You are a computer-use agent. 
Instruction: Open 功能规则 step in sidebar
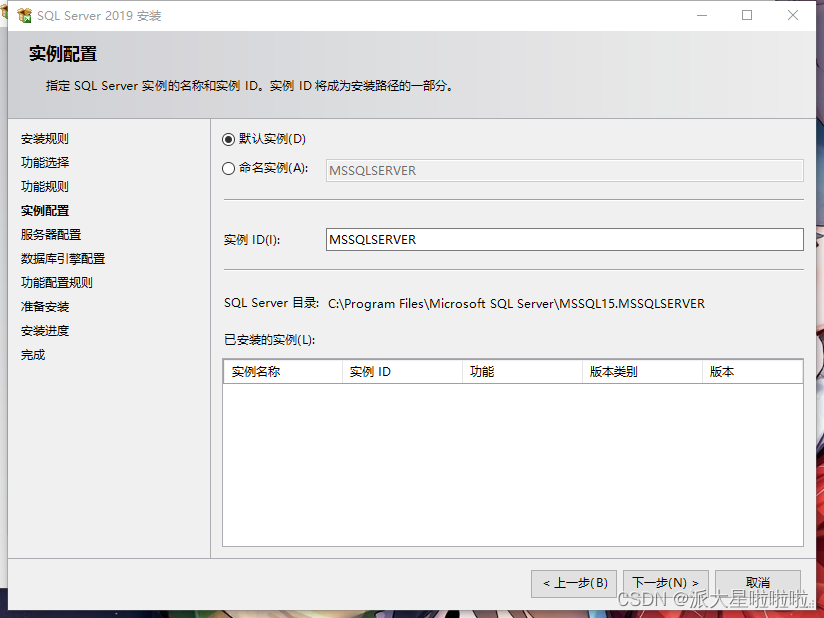[45, 187]
